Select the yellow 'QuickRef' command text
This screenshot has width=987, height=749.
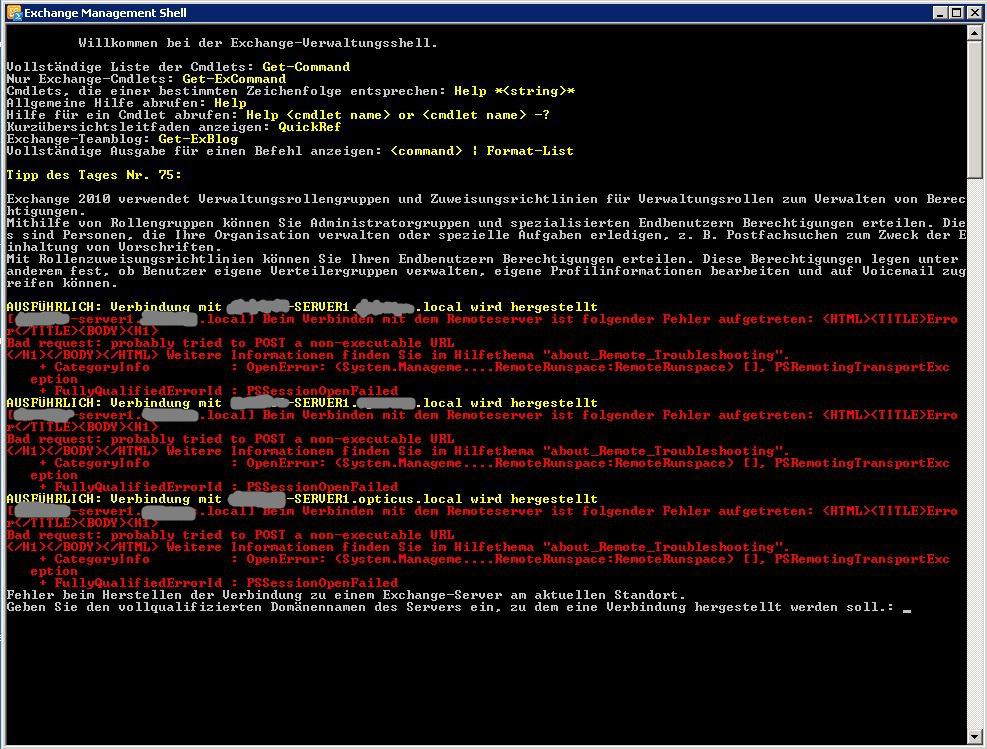coord(310,127)
